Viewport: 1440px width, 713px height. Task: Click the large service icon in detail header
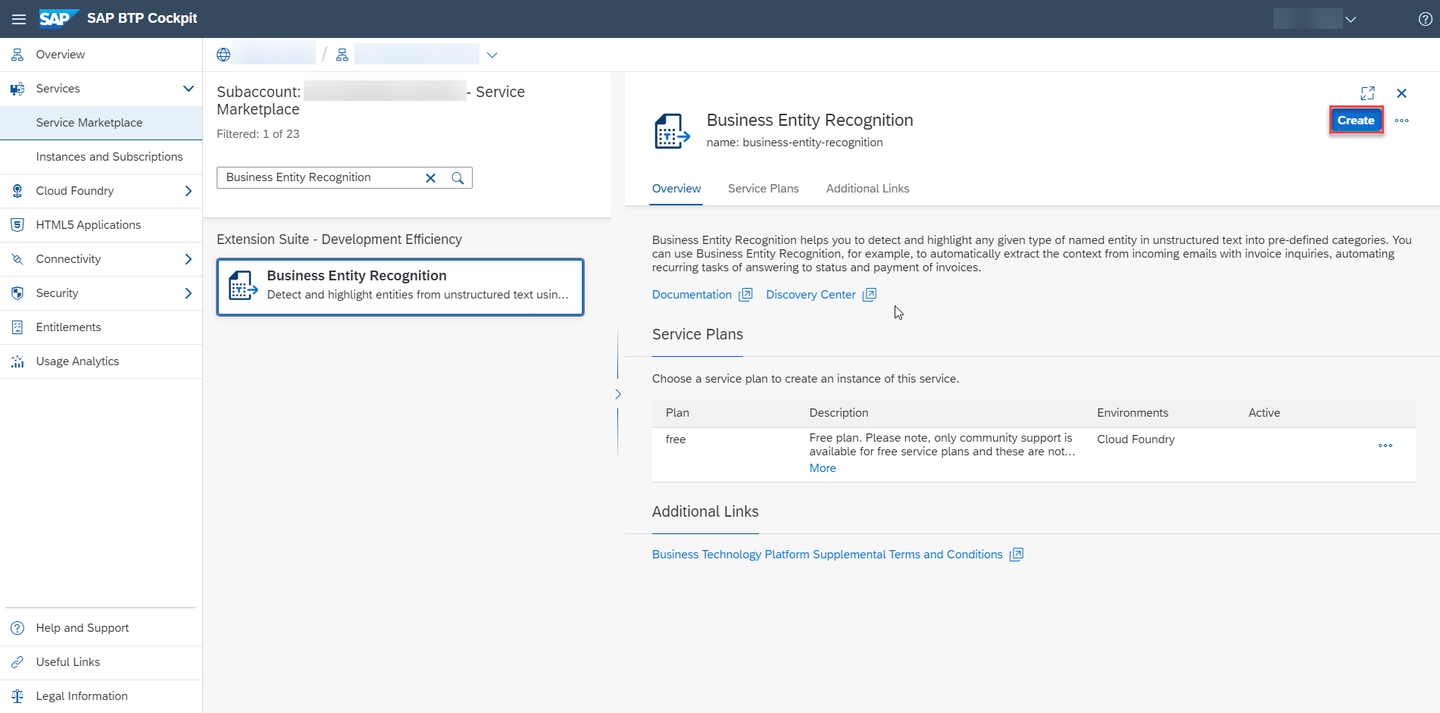tap(672, 131)
